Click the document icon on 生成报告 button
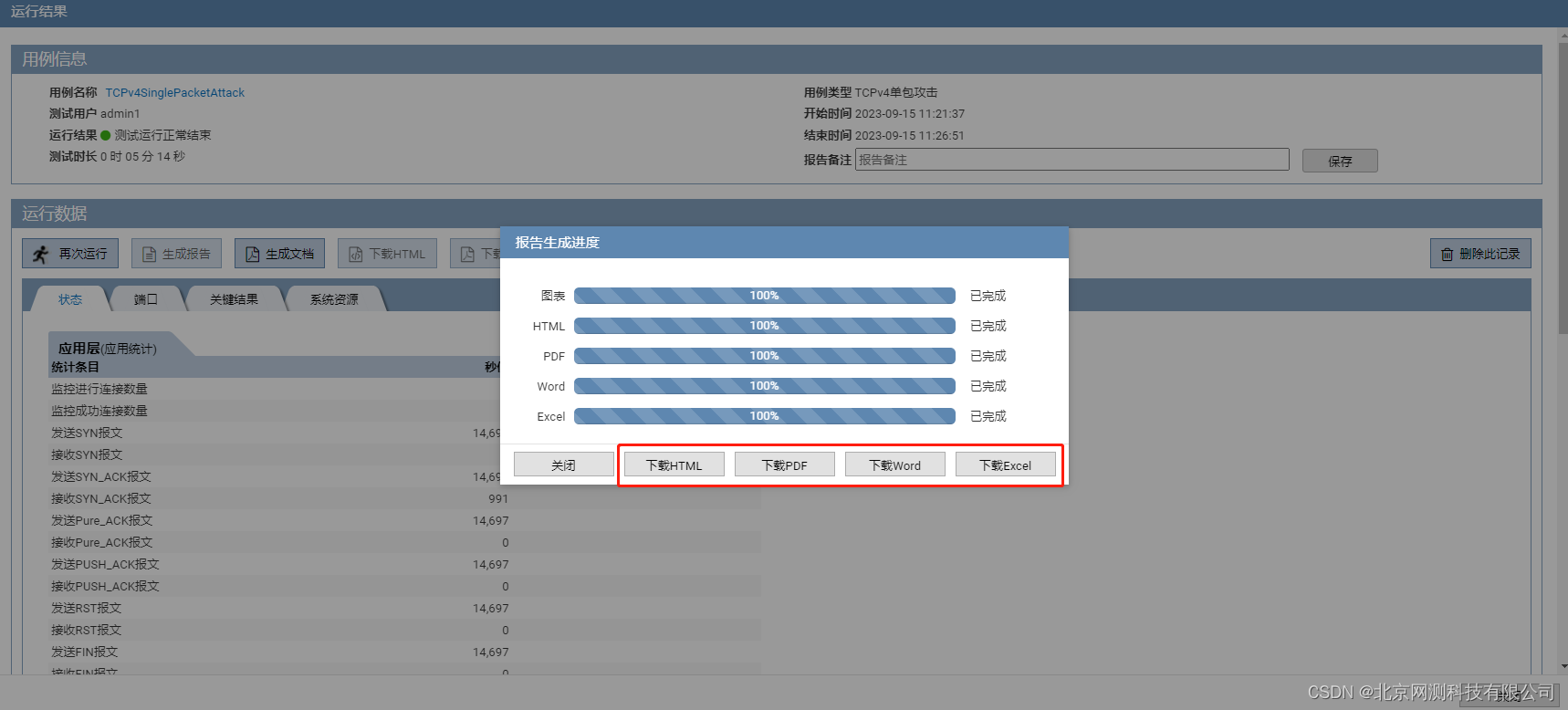The image size is (1568, 710). [150, 255]
